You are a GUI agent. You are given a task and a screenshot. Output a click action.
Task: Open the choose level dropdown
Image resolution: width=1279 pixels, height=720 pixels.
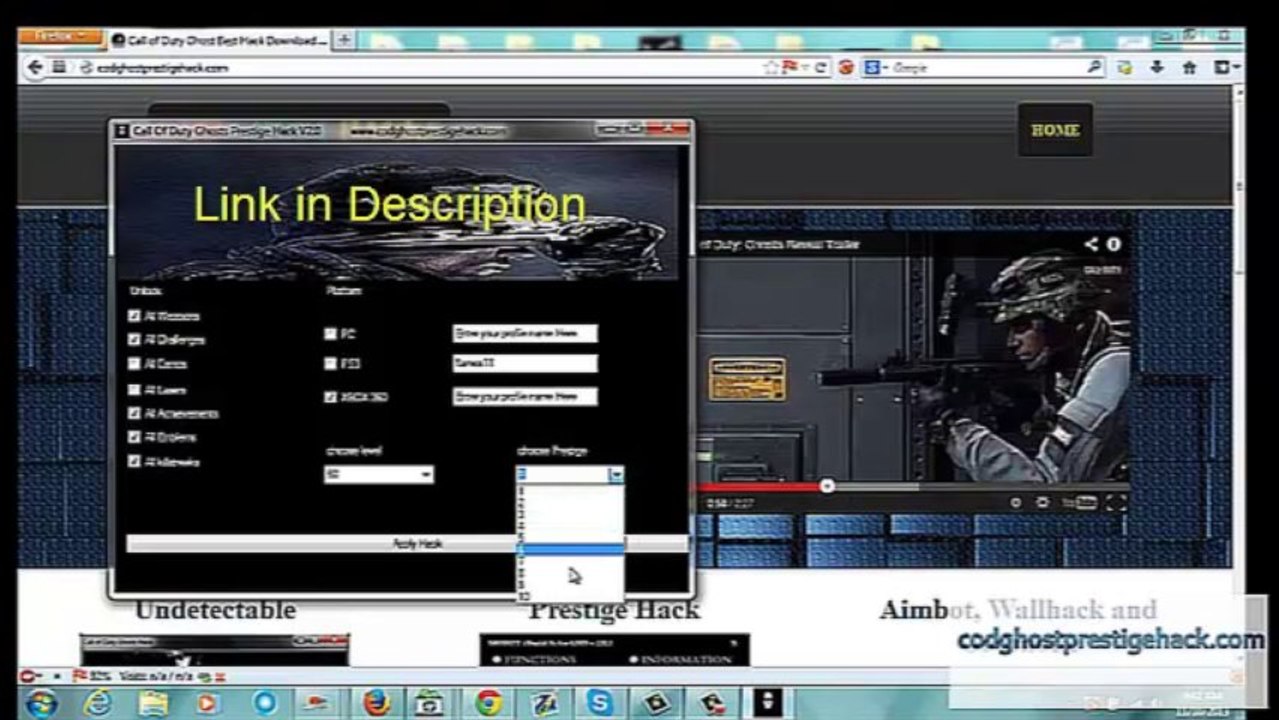[x=378, y=475]
